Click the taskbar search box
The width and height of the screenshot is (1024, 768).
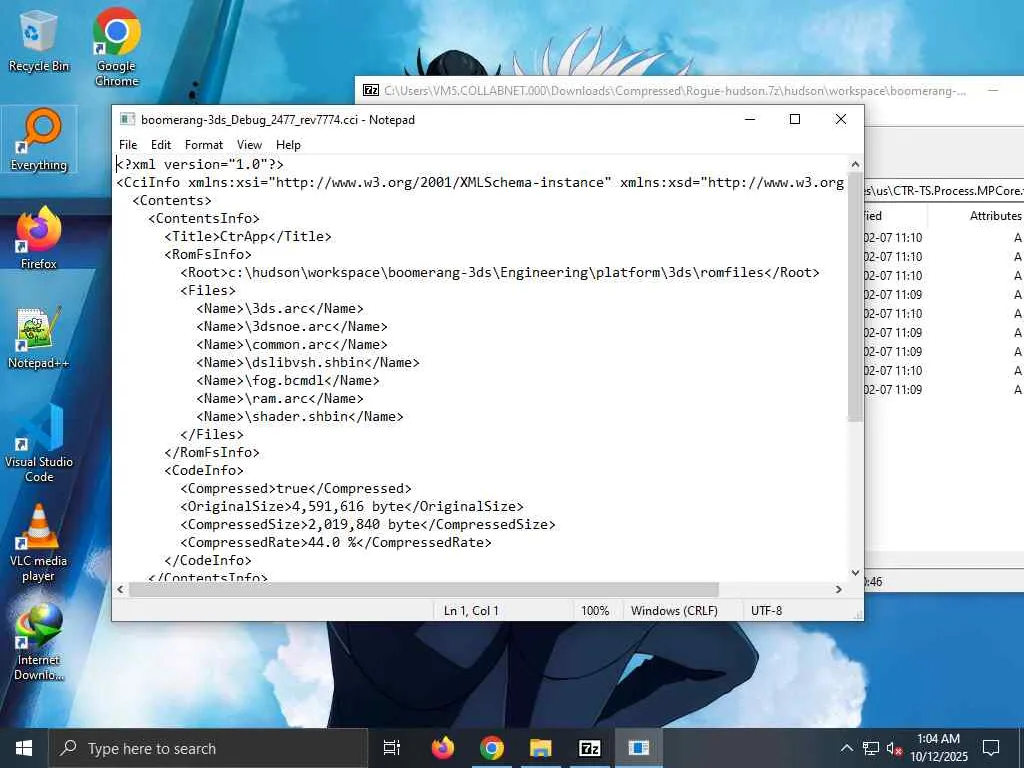coord(208,748)
